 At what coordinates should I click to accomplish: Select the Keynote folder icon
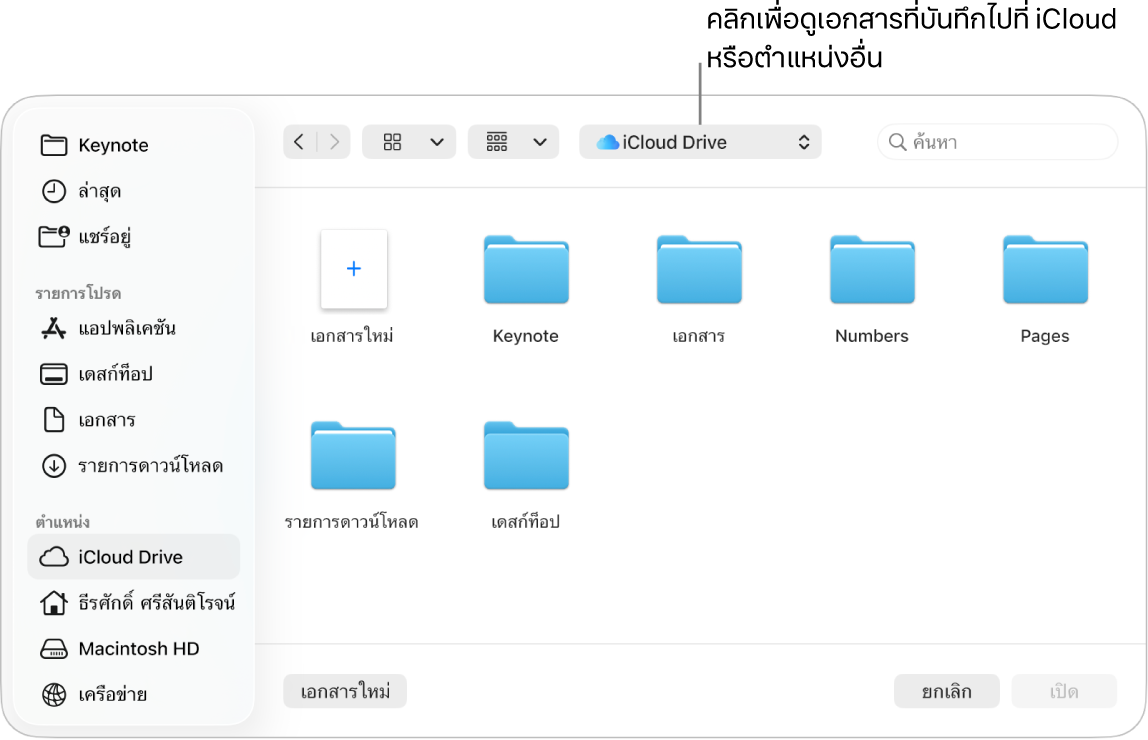click(x=526, y=269)
